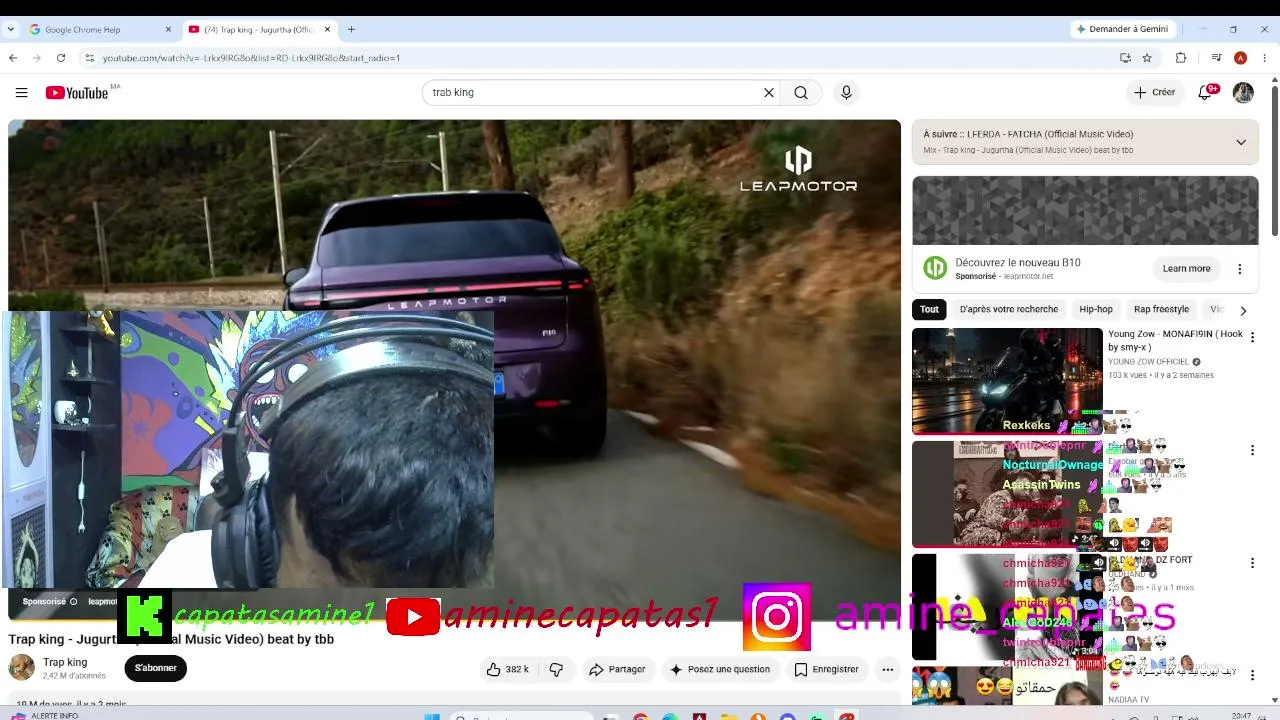Click the Partager share button

(x=618, y=669)
